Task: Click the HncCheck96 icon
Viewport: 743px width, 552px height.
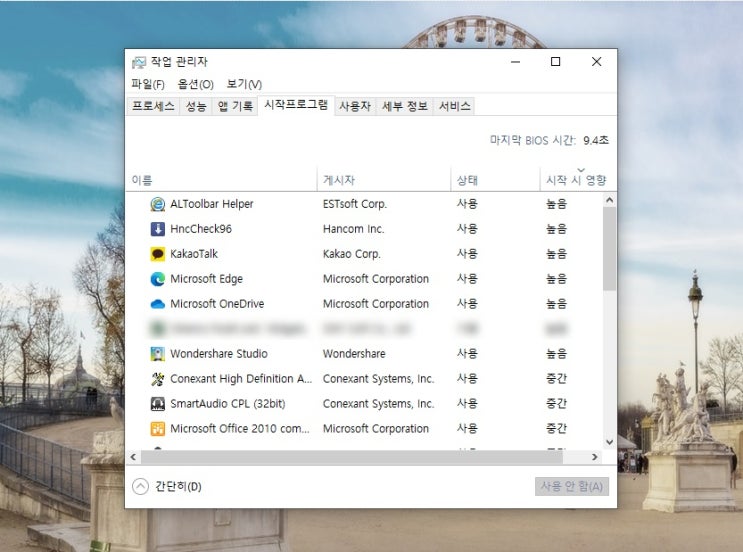Action: click(x=157, y=229)
